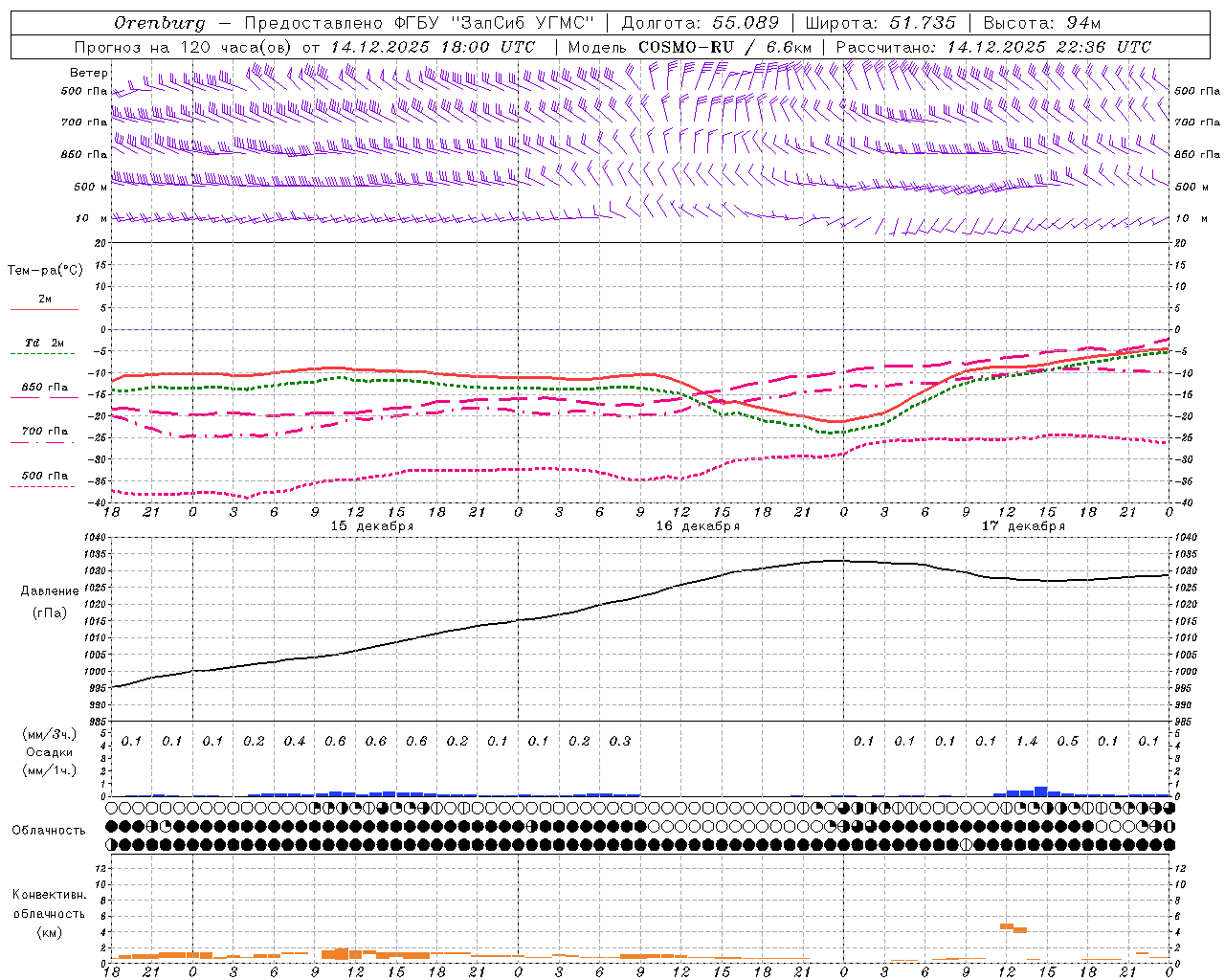1225x980 pixels.
Task: Click the 'Давление' pressure panel label
Action: pos(50,591)
